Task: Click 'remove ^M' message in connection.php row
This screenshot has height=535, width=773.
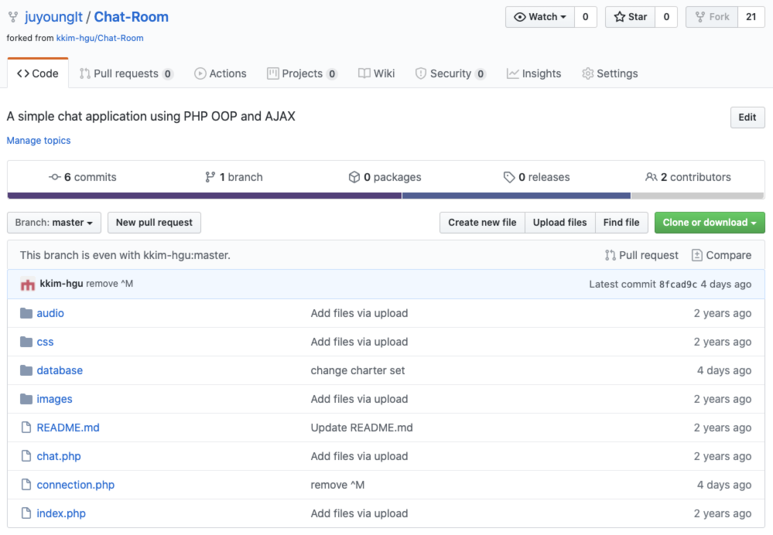Action: [338, 485]
